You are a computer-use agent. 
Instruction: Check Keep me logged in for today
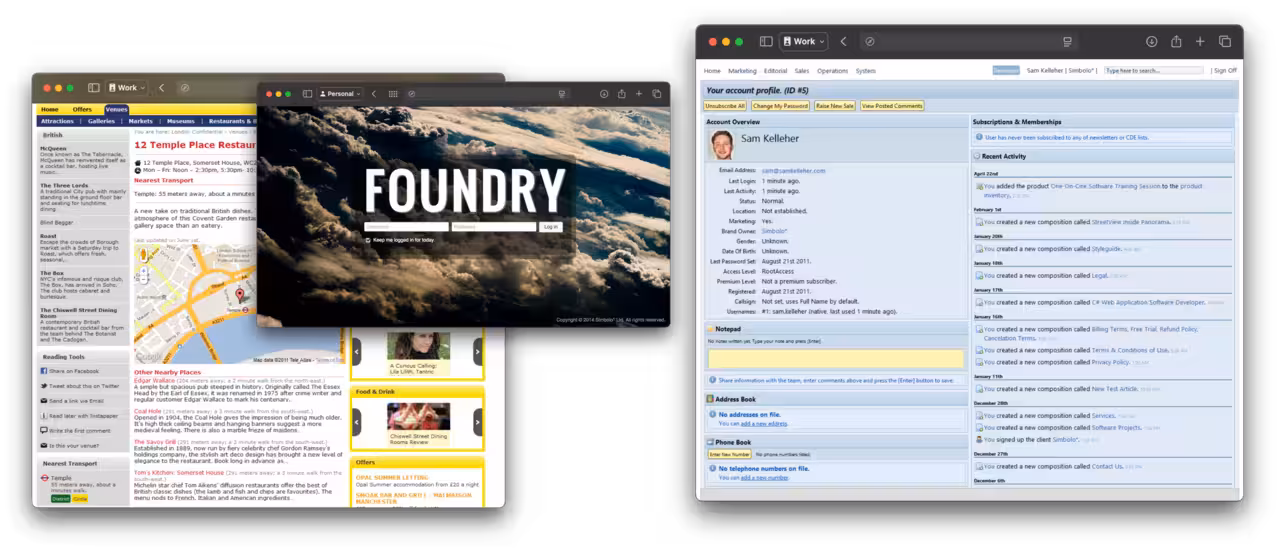[x=368, y=240]
